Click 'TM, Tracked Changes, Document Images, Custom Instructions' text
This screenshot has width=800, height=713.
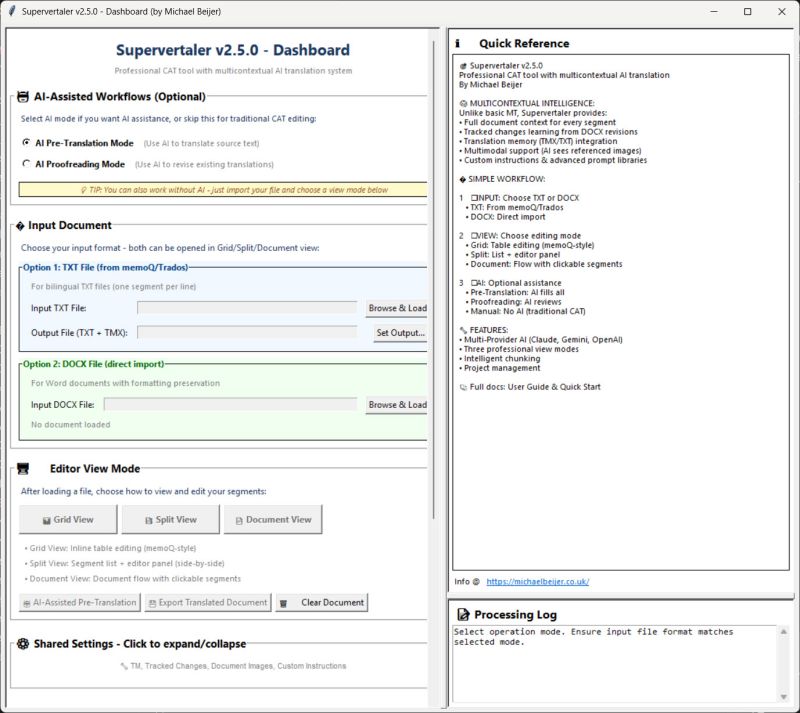(x=238, y=666)
